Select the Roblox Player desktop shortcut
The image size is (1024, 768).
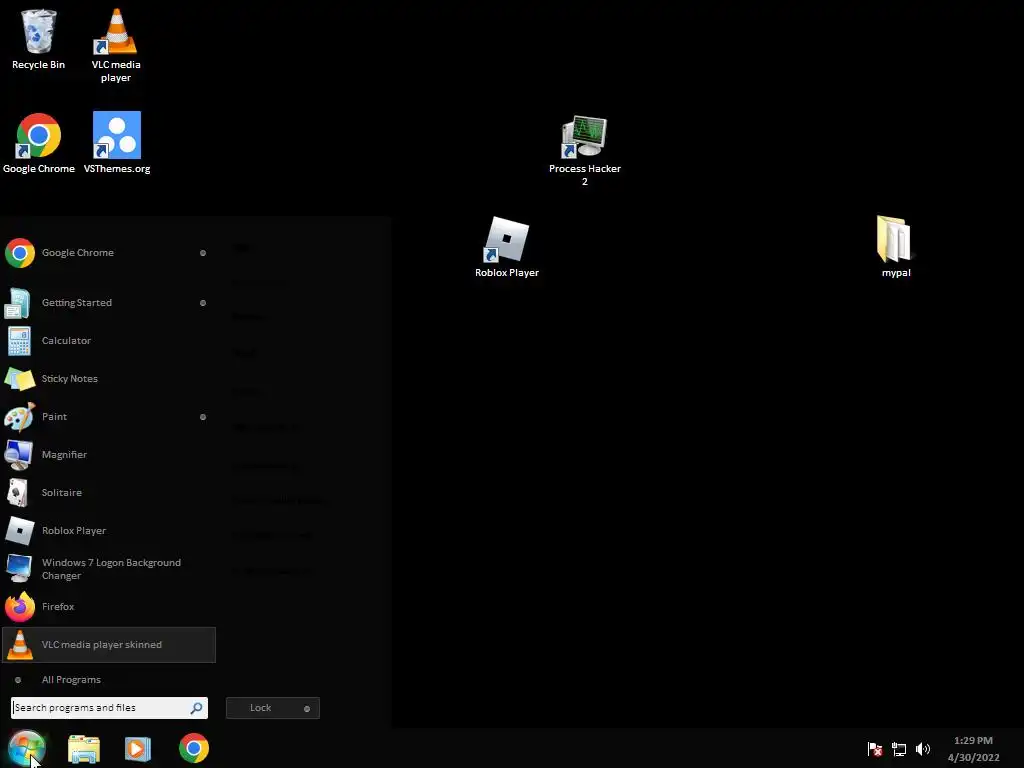[507, 248]
